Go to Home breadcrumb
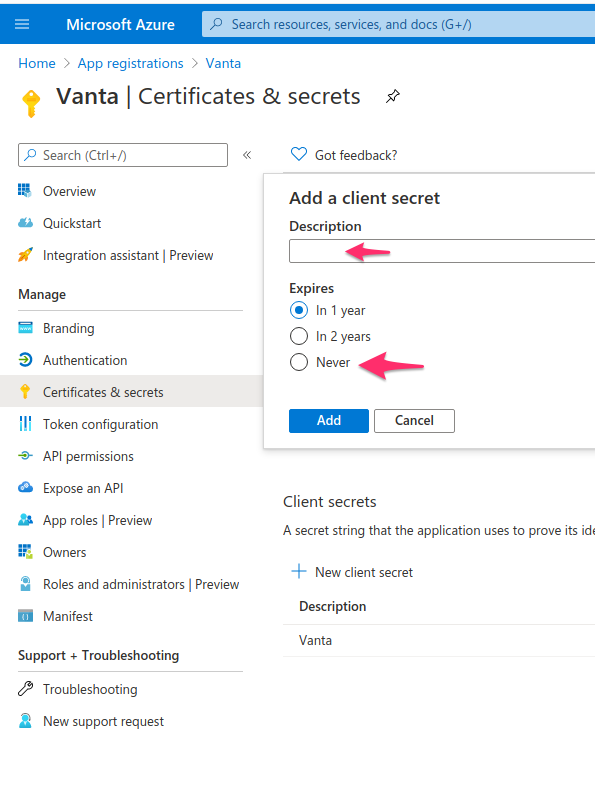This screenshot has height=799, width=595. pos(37,63)
